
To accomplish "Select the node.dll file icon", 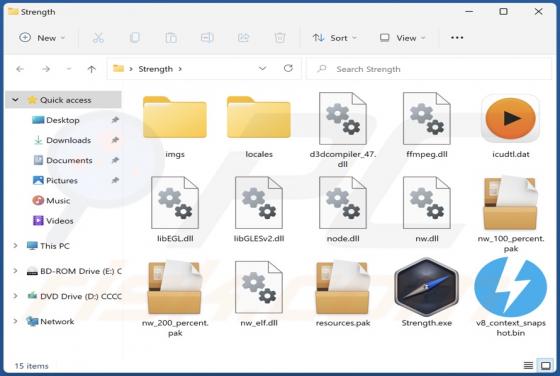I will click(343, 202).
